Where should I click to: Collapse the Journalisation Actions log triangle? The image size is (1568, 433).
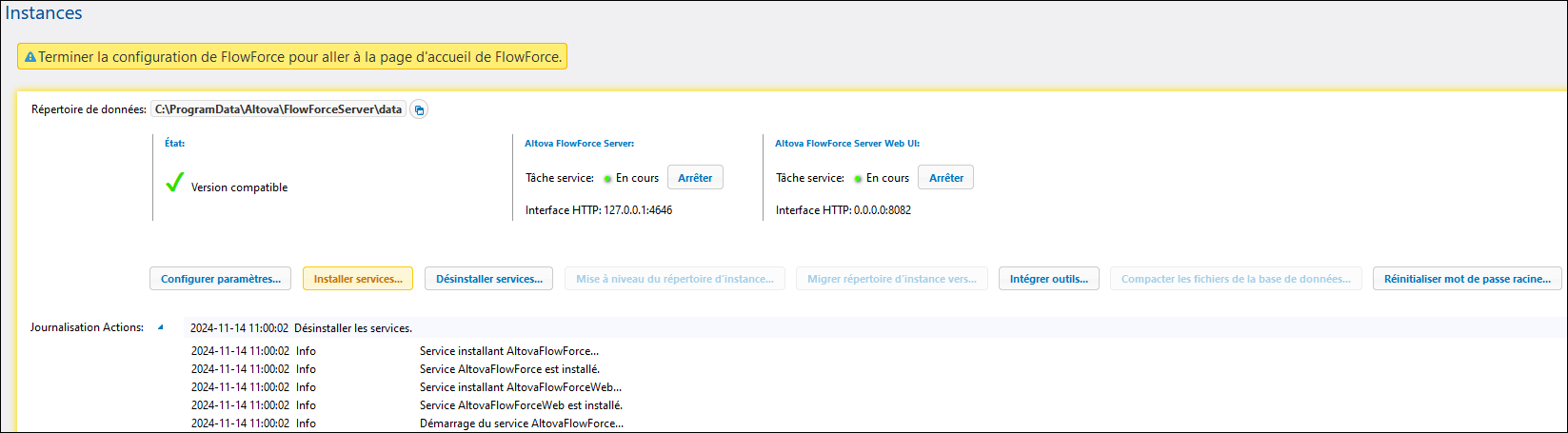160,327
